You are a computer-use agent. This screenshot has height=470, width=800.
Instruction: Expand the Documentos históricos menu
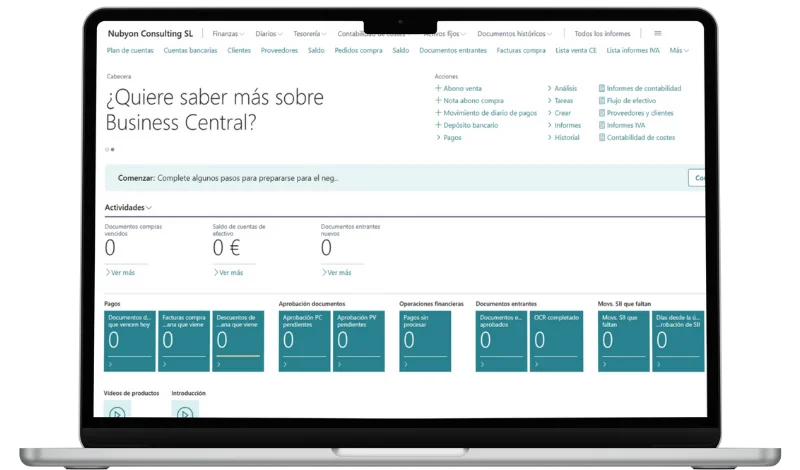(514, 34)
